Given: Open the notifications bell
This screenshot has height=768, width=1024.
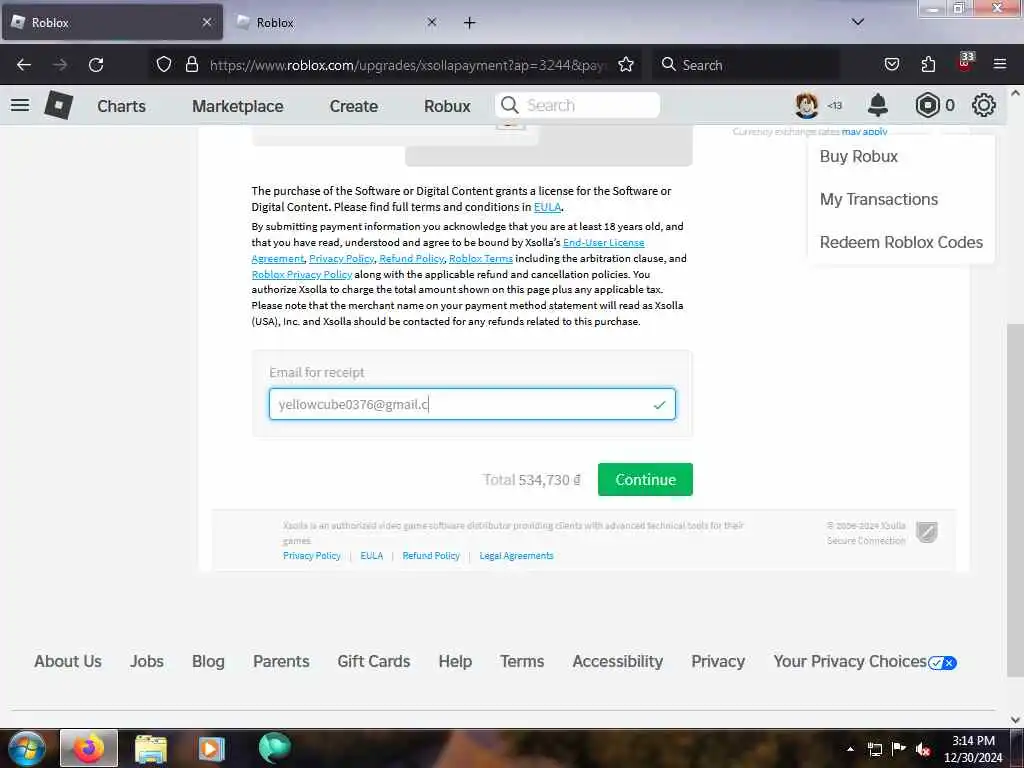Looking at the screenshot, I should (x=878, y=105).
